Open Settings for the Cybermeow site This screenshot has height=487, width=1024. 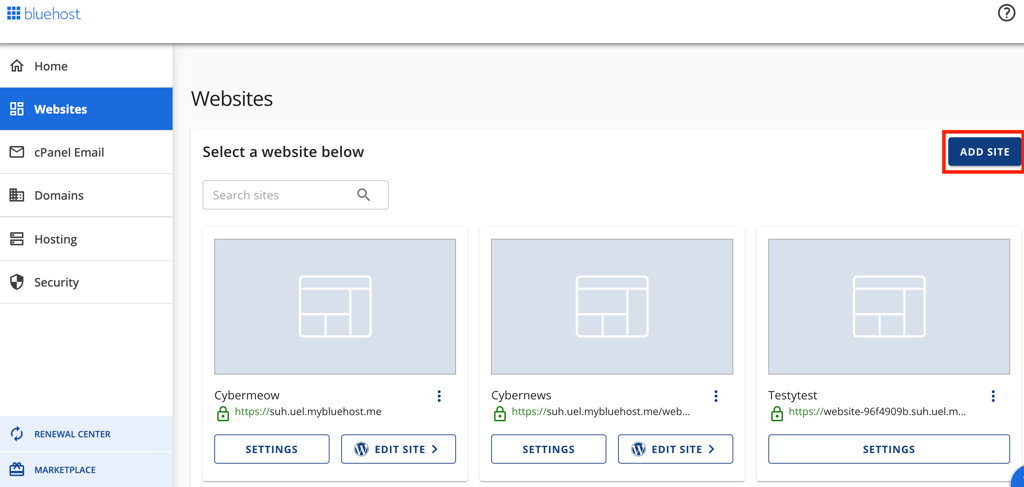tap(272, 449)
